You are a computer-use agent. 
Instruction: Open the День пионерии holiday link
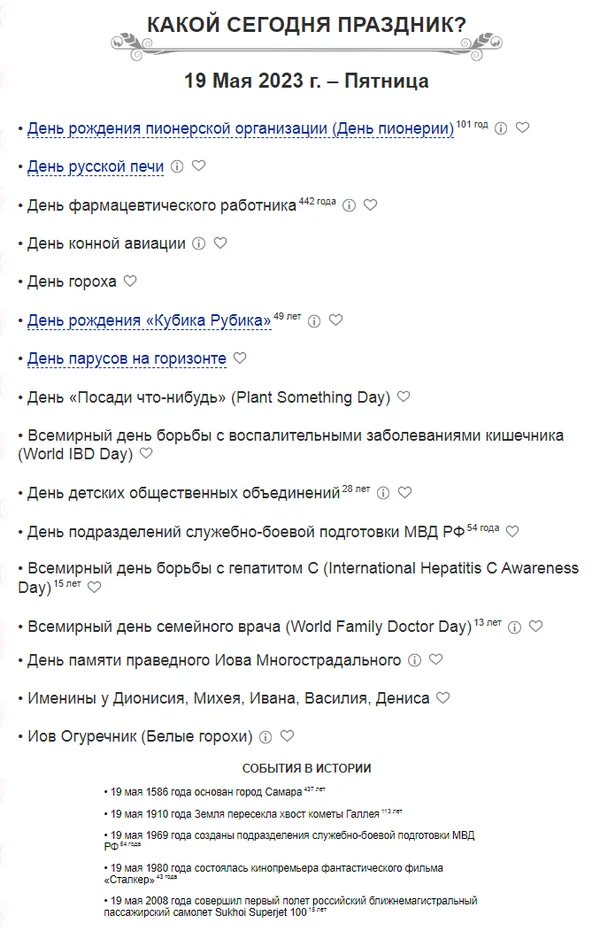[x=240, y=129]
